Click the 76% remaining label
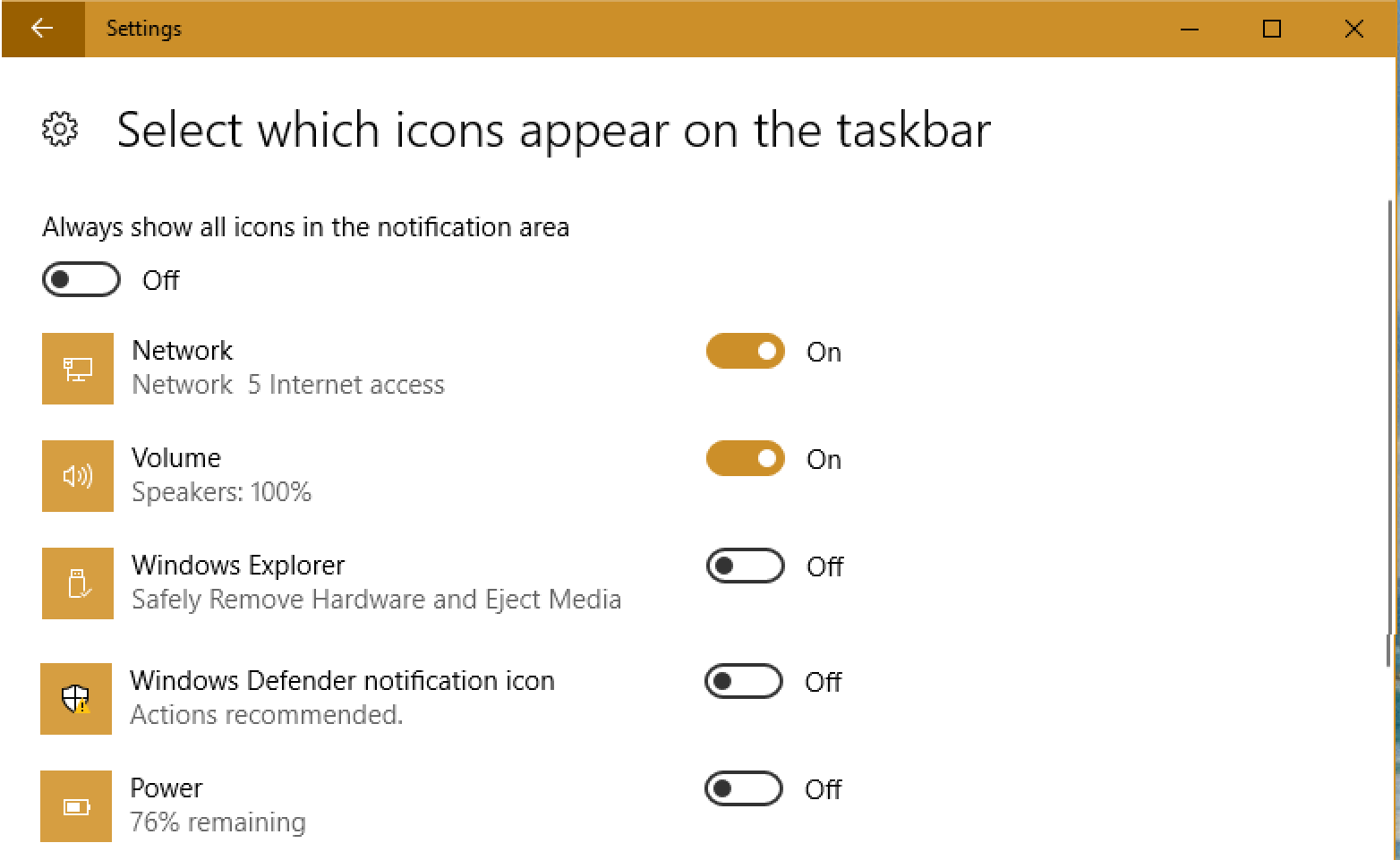The image size is (1400, 860). [x=218, y=822]
